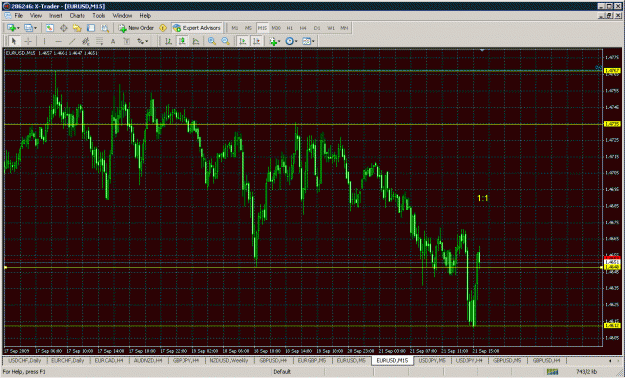Image resolution: width=625 pixels, height=378 pixels.
Task: Draw a vertical line tool
Action: point(44,41)
